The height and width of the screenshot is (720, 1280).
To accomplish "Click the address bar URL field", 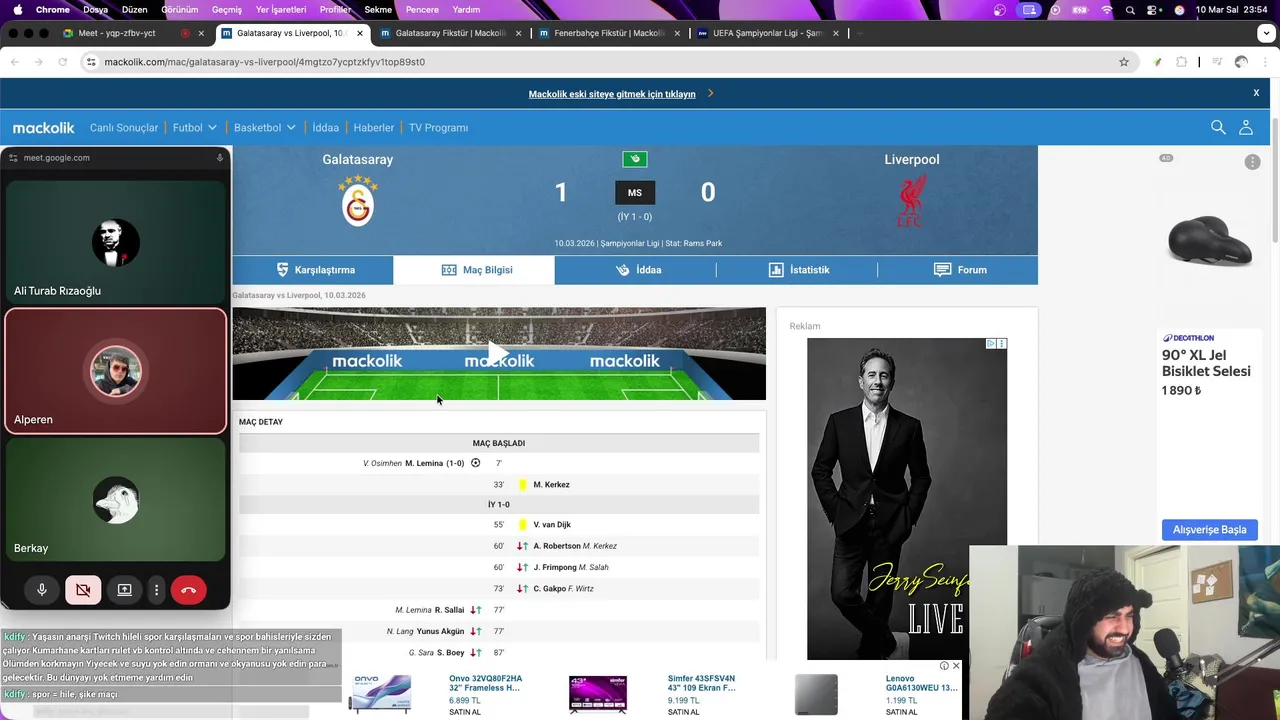I will [600, 62].
